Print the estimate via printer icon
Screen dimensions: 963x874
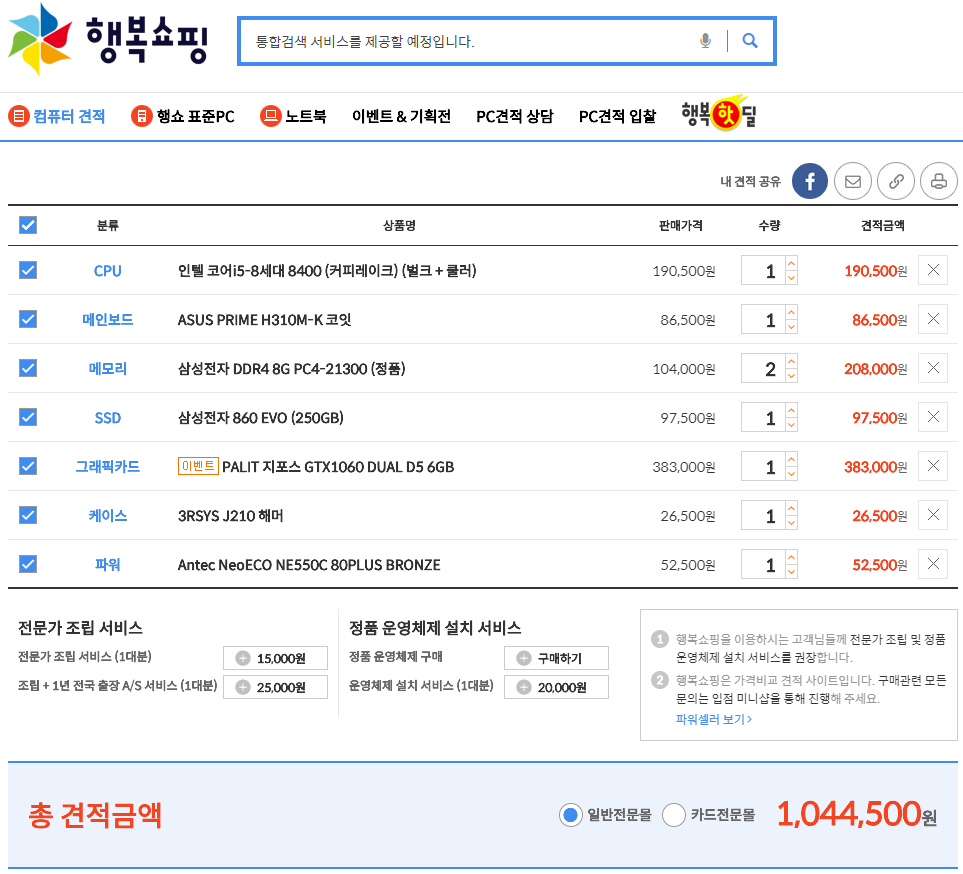[x=939, y=181]
